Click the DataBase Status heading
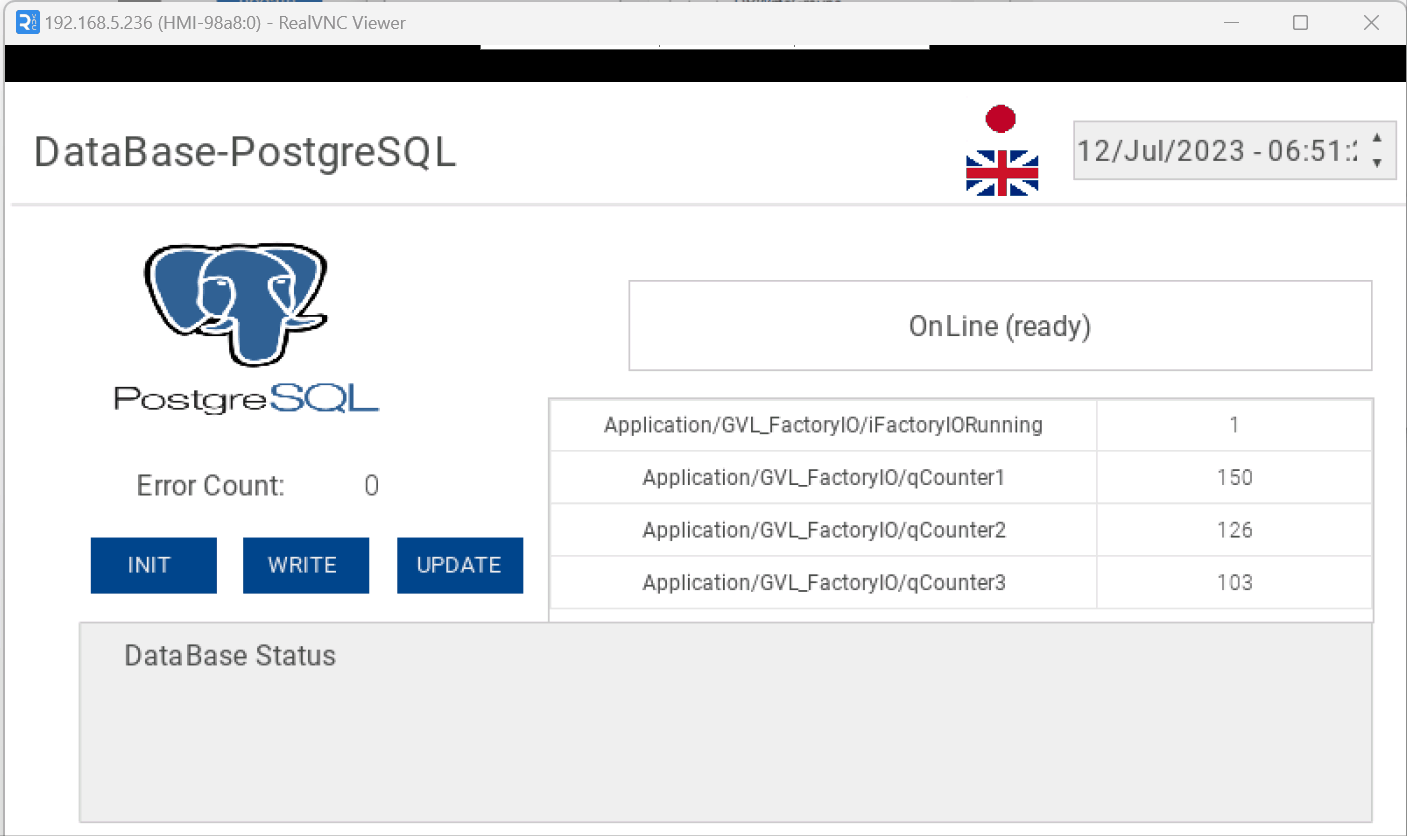 [x=230, y=656]
